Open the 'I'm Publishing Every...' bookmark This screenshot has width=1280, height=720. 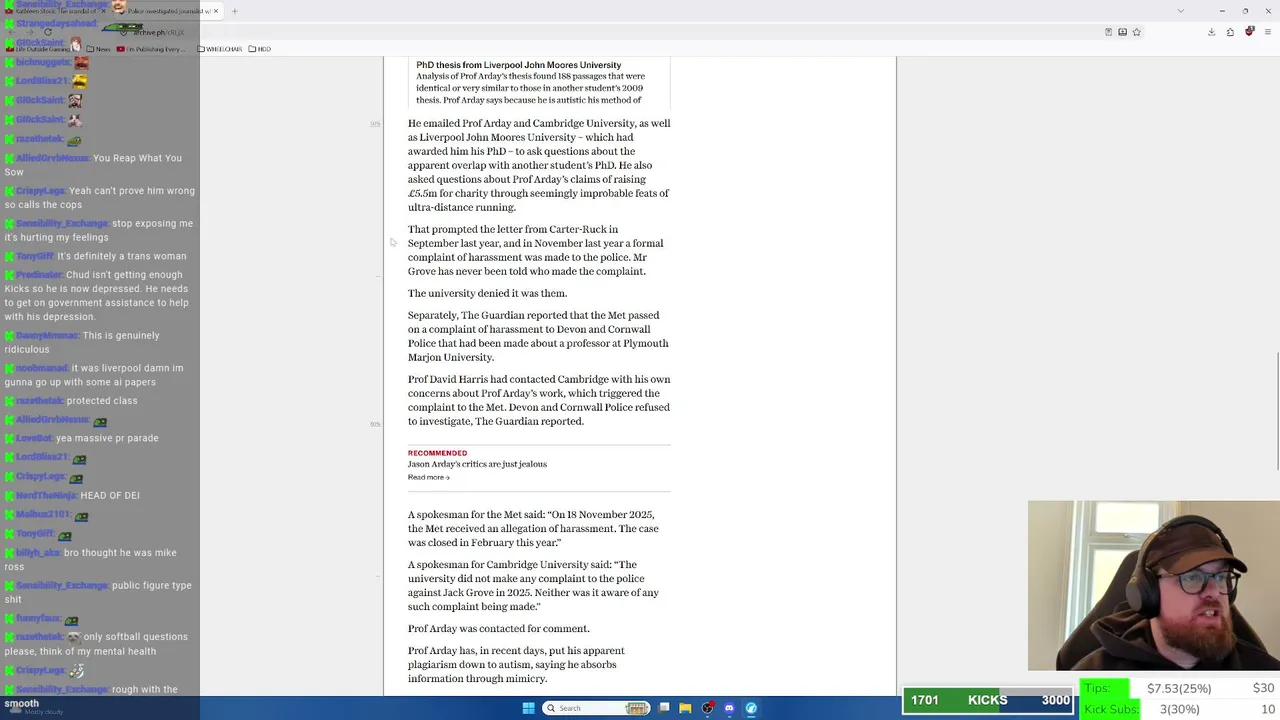click(151, 49)
